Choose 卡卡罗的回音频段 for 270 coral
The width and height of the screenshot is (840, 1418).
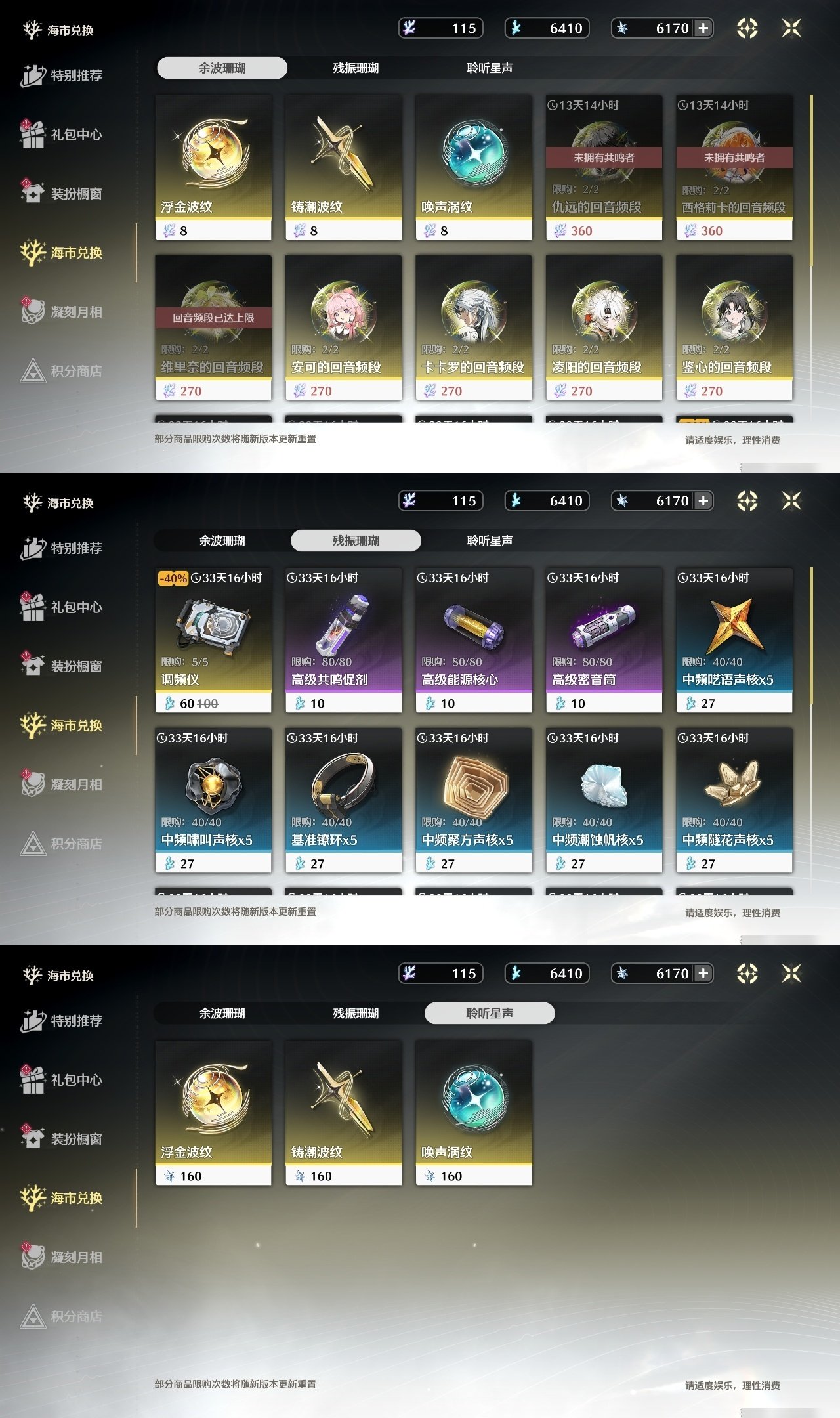point(474,328)
